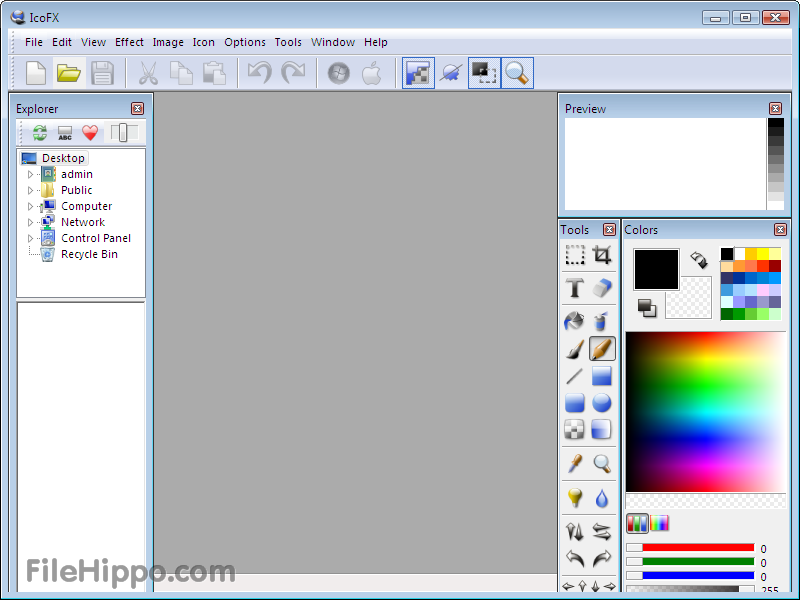The image size is (800, 600).
Task: Select the Zoom magnifier tool in the Tools panel
Action: 602,463
